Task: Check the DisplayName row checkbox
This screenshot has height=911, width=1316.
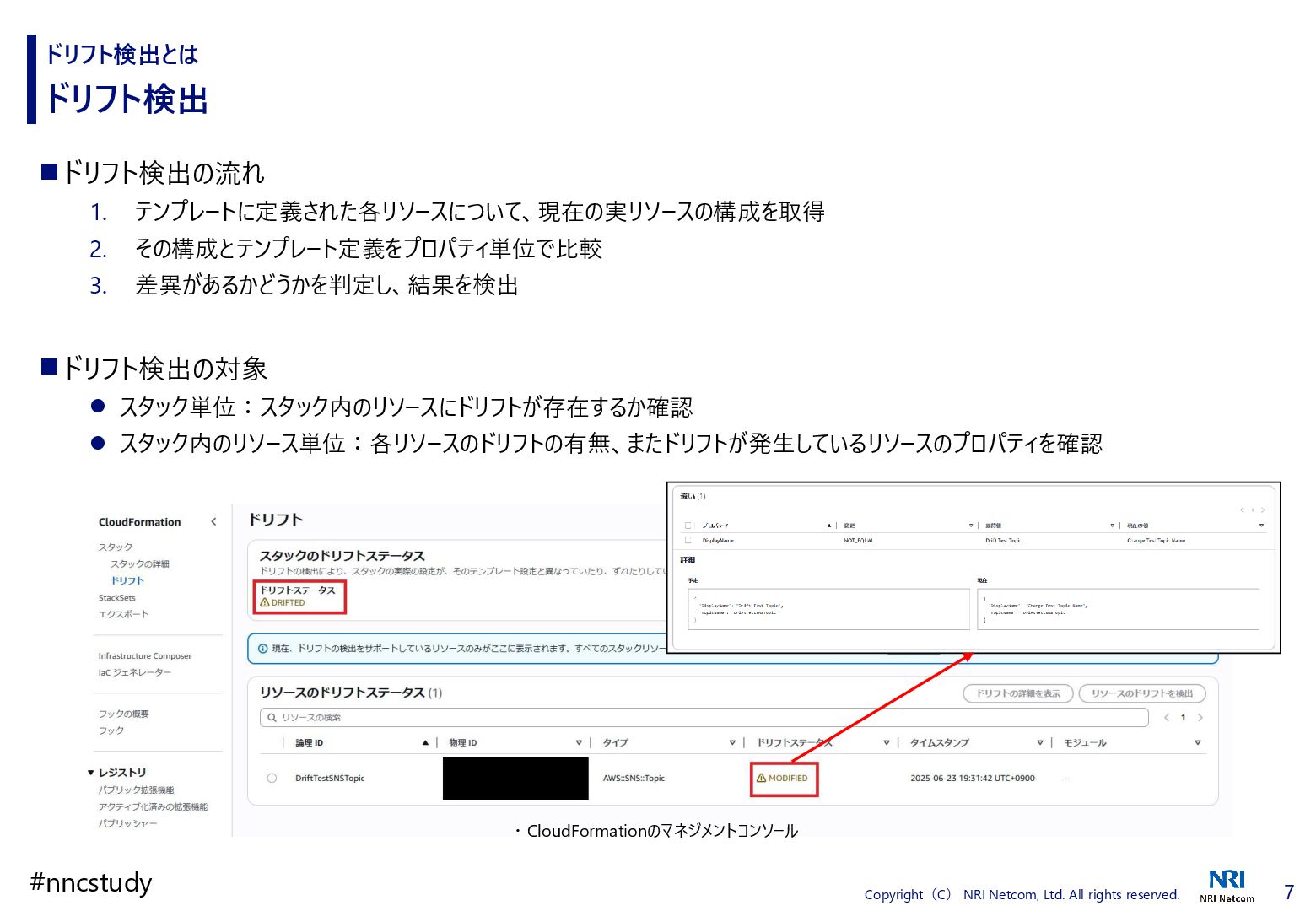Action: [688, 540]
